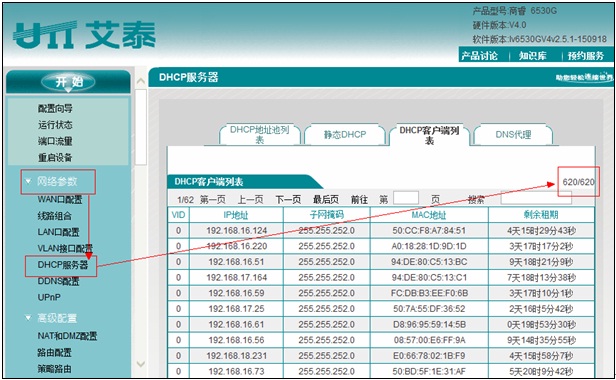
Task: Click 前往 to go to page
Action: pyautogui.click(x=359, y=200)
